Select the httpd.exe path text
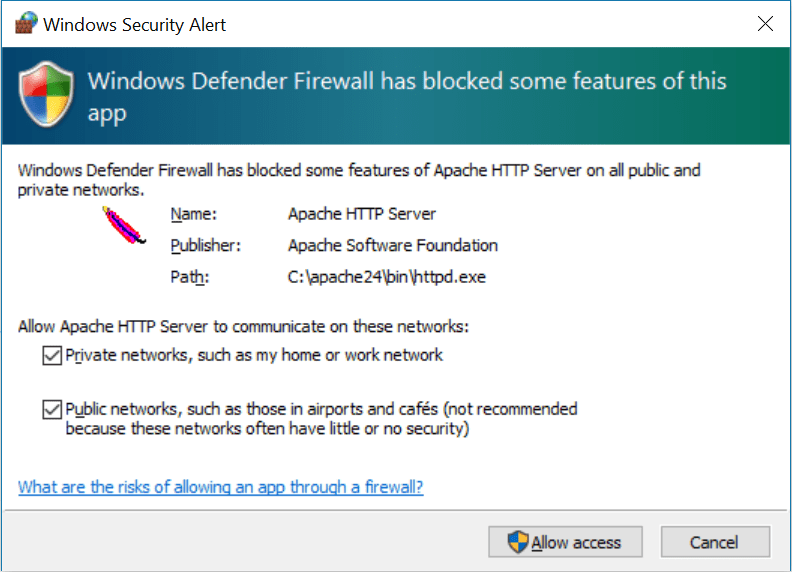Screen dimensions: 792x572 click(x=386, y=277)
